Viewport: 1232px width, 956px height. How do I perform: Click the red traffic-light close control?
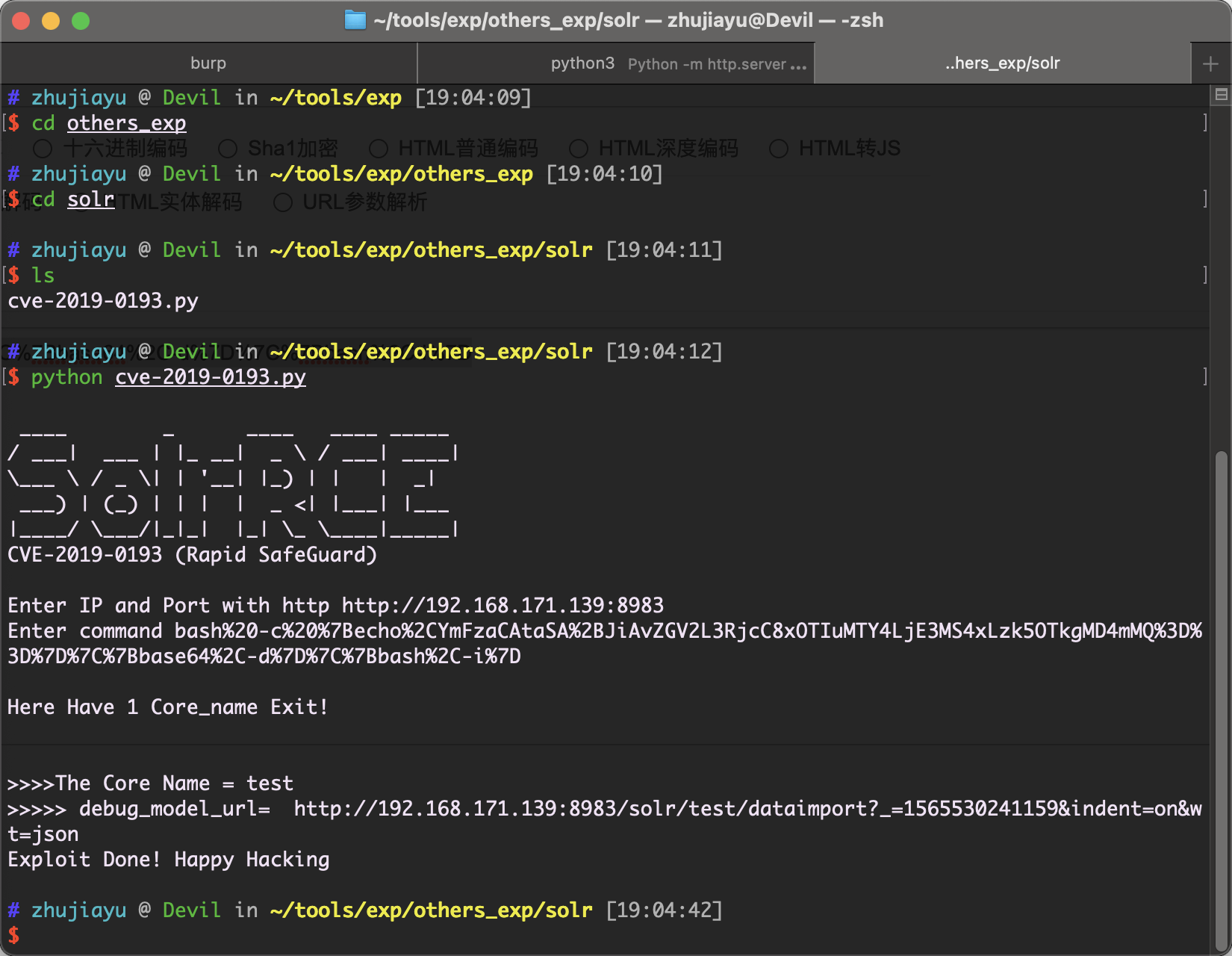click(21, 20)
